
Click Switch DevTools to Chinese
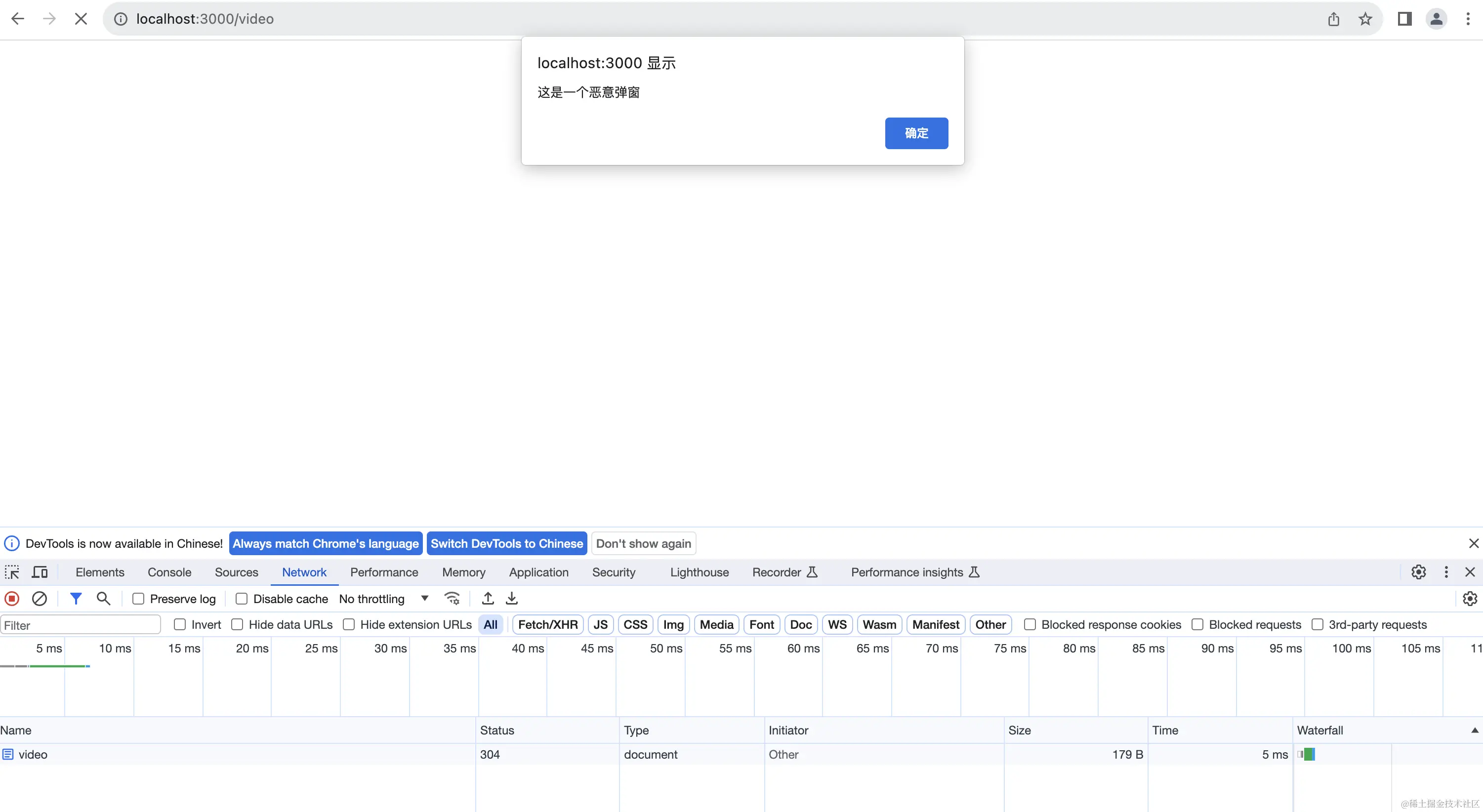pyautogui.click(x=507, y=543)
